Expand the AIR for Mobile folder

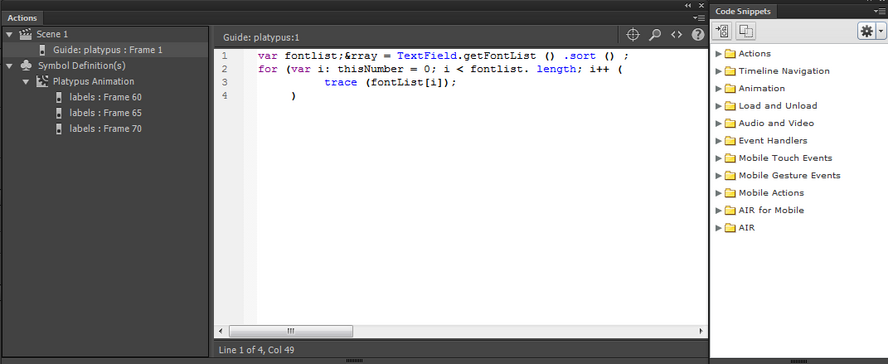(x=719, y=211)
